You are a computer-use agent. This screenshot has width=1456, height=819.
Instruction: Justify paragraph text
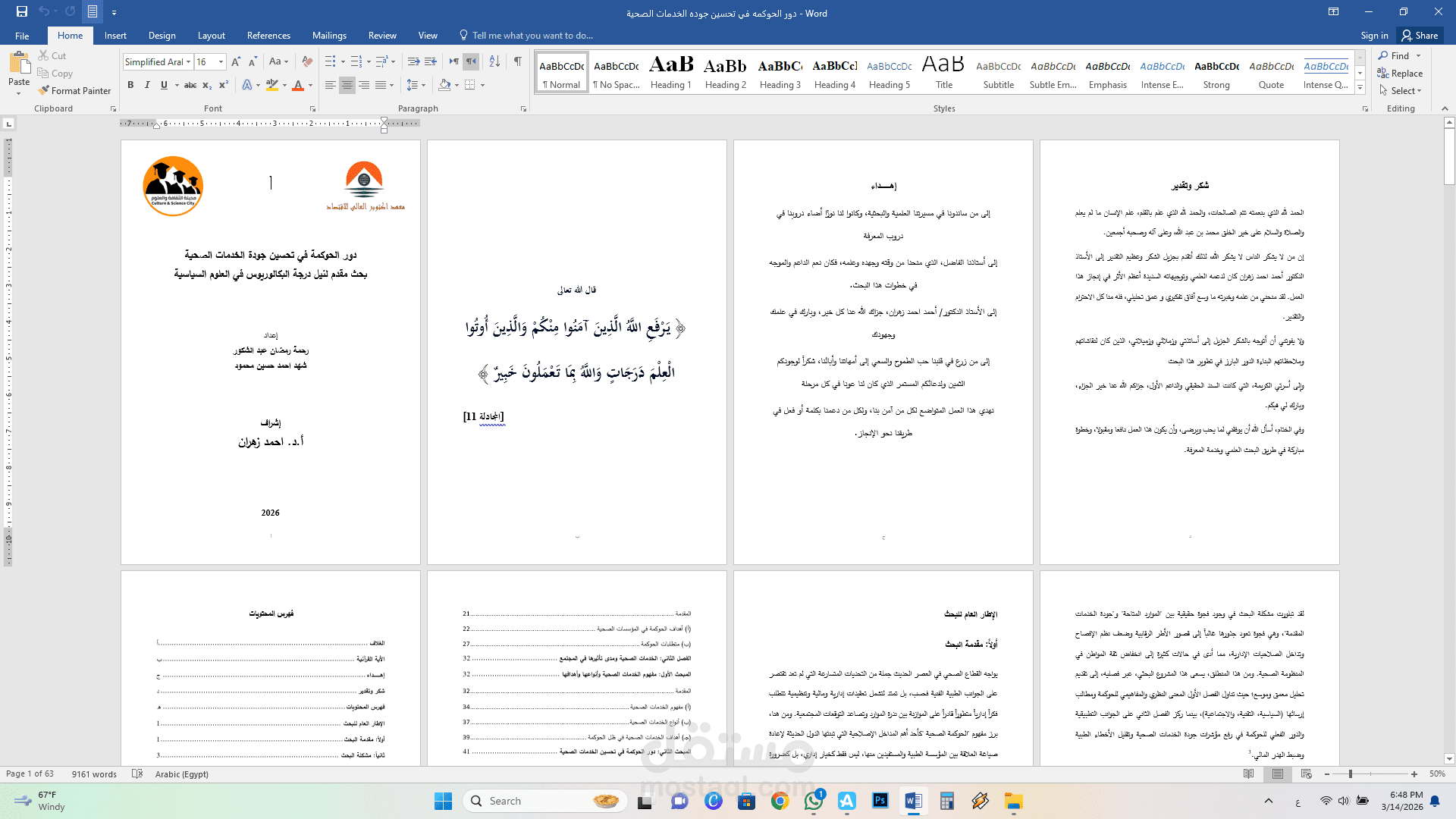point(381,85)
